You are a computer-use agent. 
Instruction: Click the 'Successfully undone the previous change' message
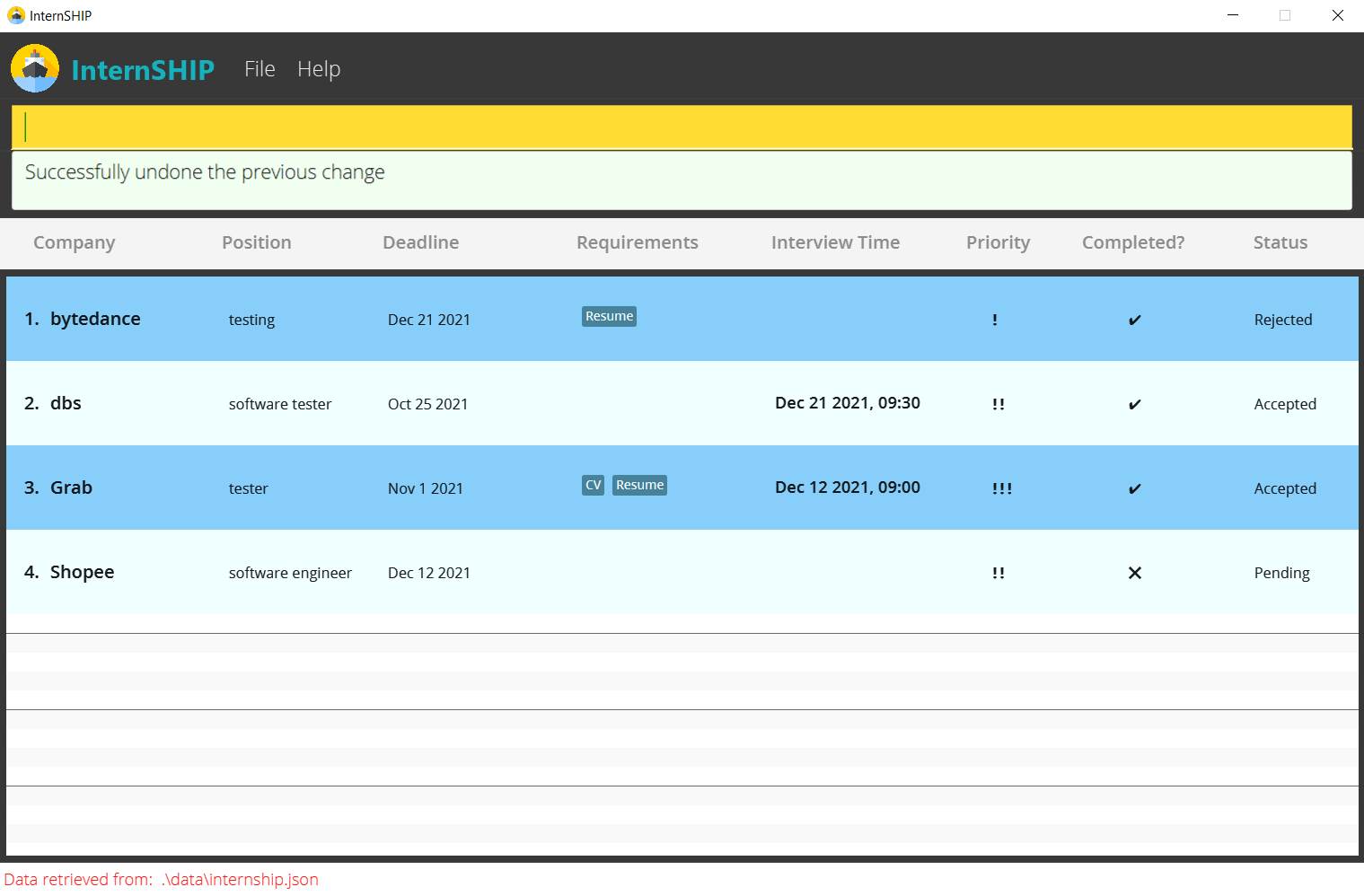tap(205, 172)
